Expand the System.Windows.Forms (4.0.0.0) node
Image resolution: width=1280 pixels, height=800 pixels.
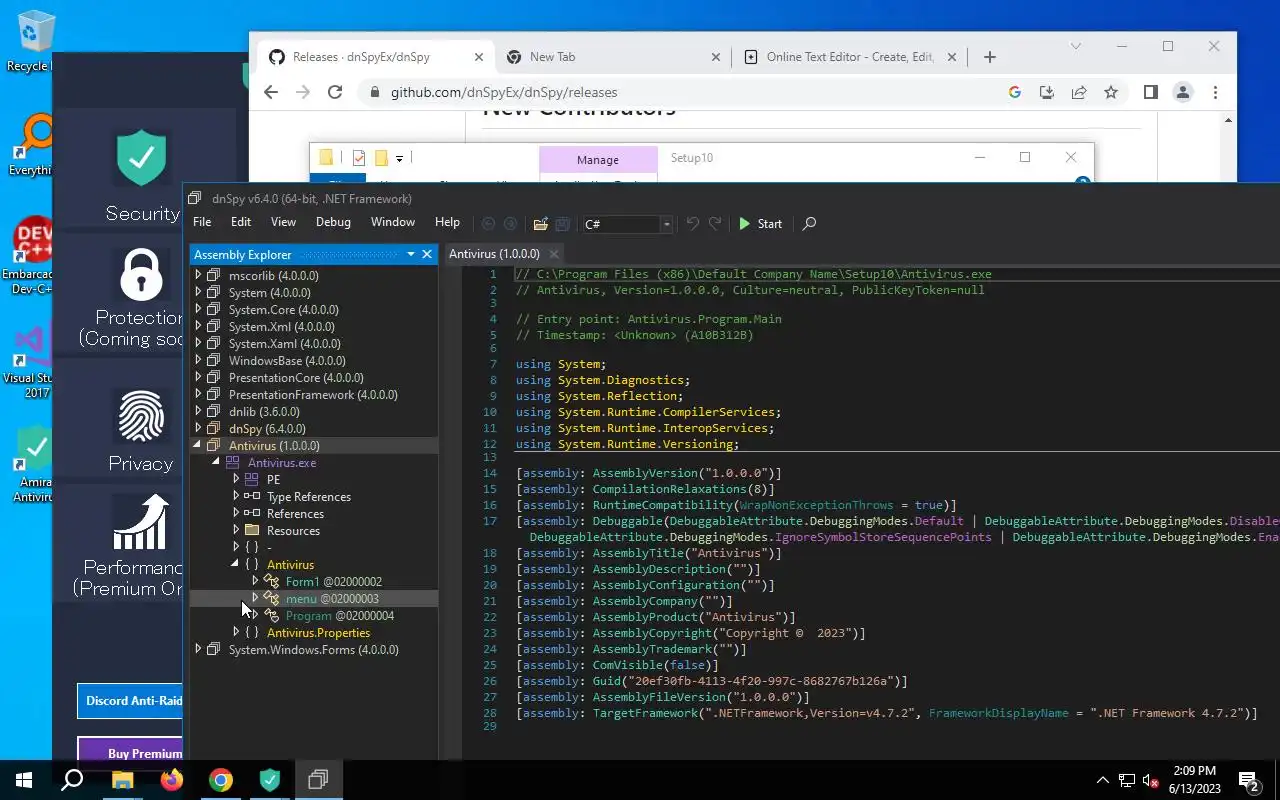pyautogui.click(x=198, y=649)
